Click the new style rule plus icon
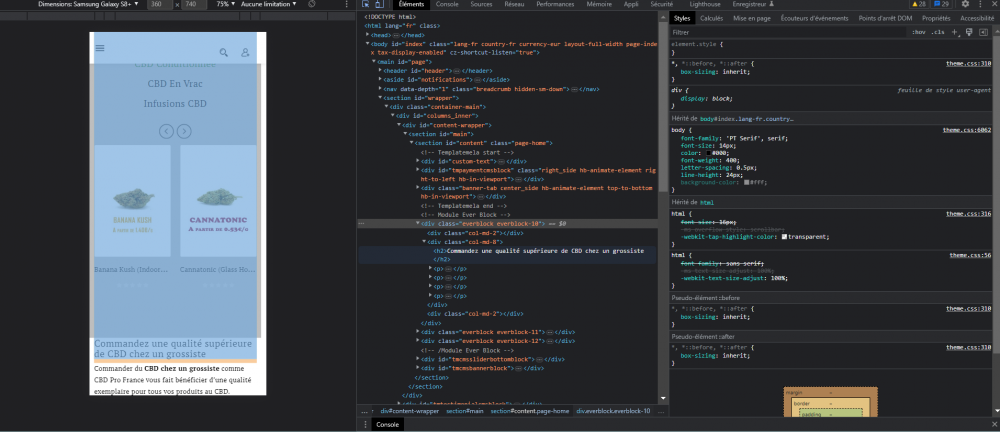The image size is (1000, 432). point(955,32)
